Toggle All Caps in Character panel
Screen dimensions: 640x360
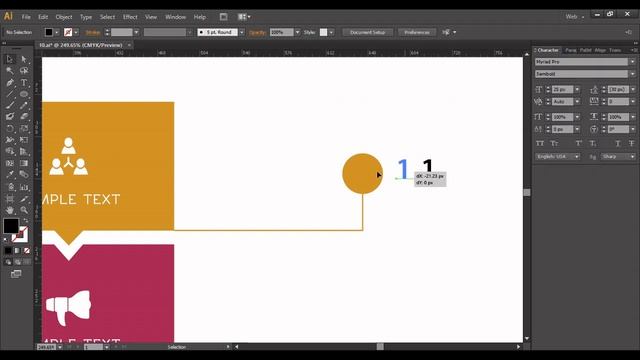pos(540,143)
